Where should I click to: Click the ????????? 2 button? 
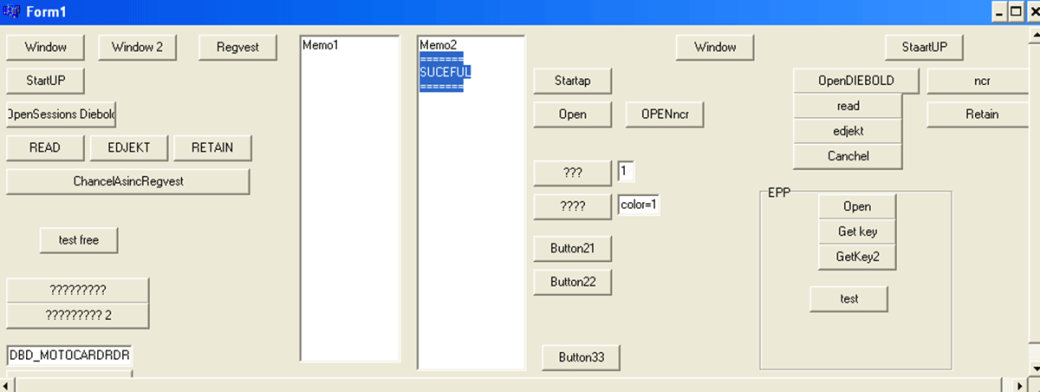(78, 315)
